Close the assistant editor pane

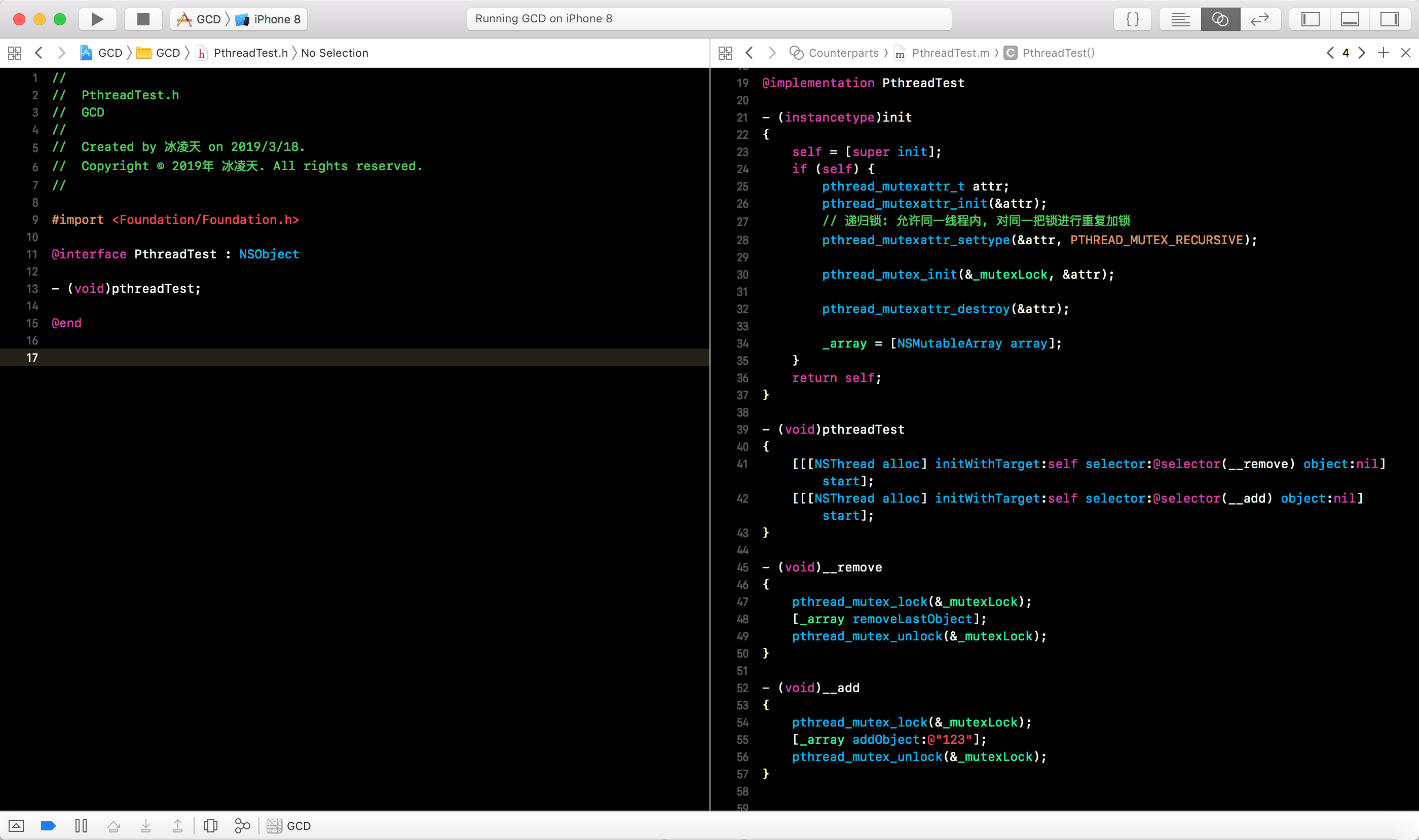pyautogui.click(x=1405, y=53)
